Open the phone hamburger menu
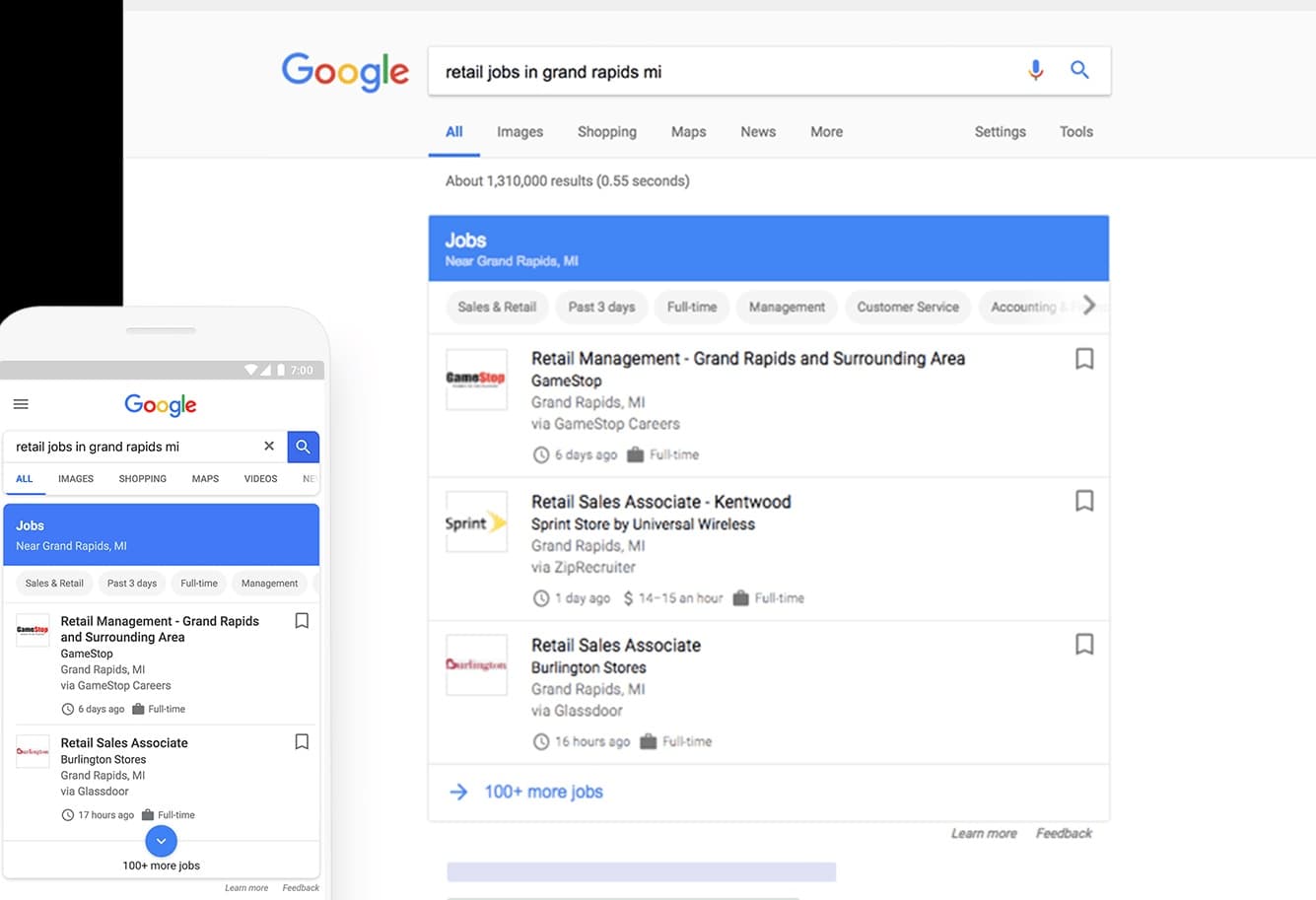The image size is (1316, 900). tap(21, 404)
